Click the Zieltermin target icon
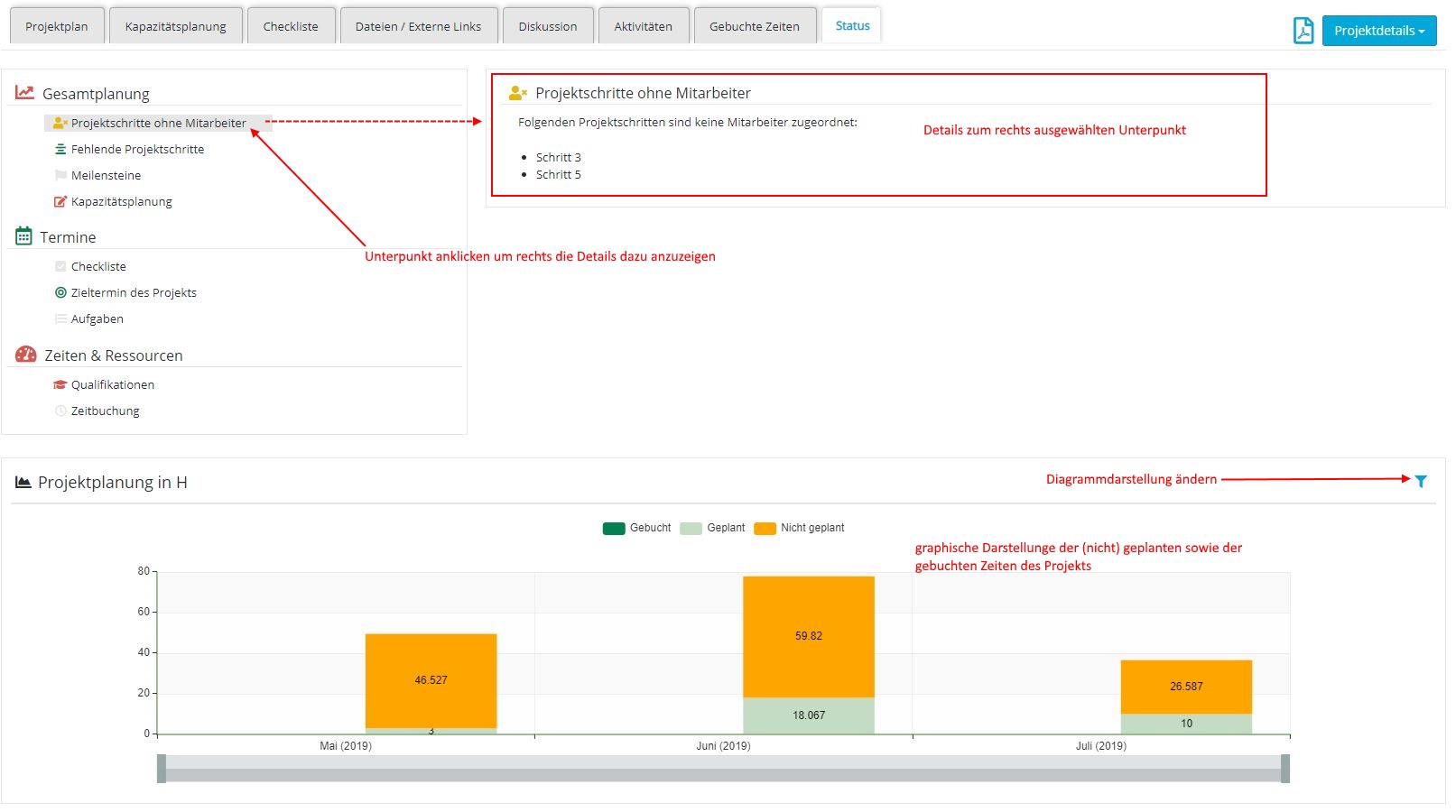 pyautogui.click(x=60, y=292)
